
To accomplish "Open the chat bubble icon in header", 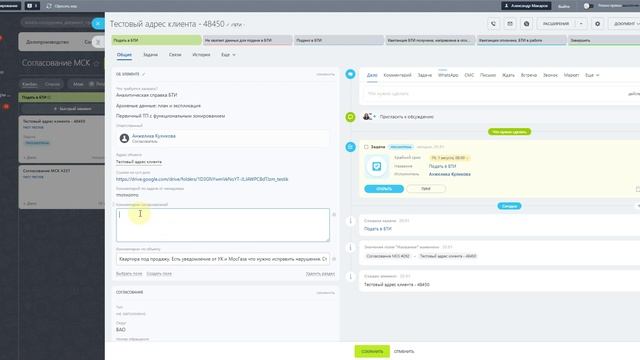I will (x=527, y=24).
